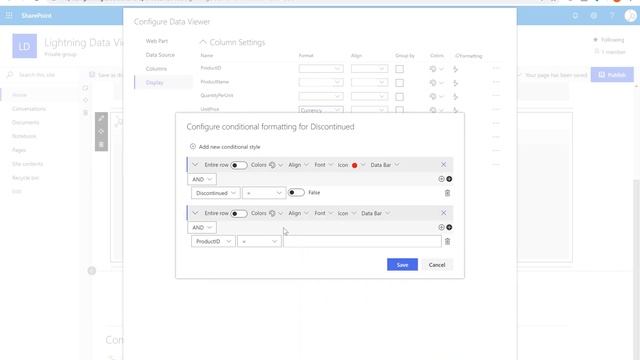This screenshot has width=640, height=360.
Task: Open the conditional formatting icon for ProductName column
Action: (456, 83)
